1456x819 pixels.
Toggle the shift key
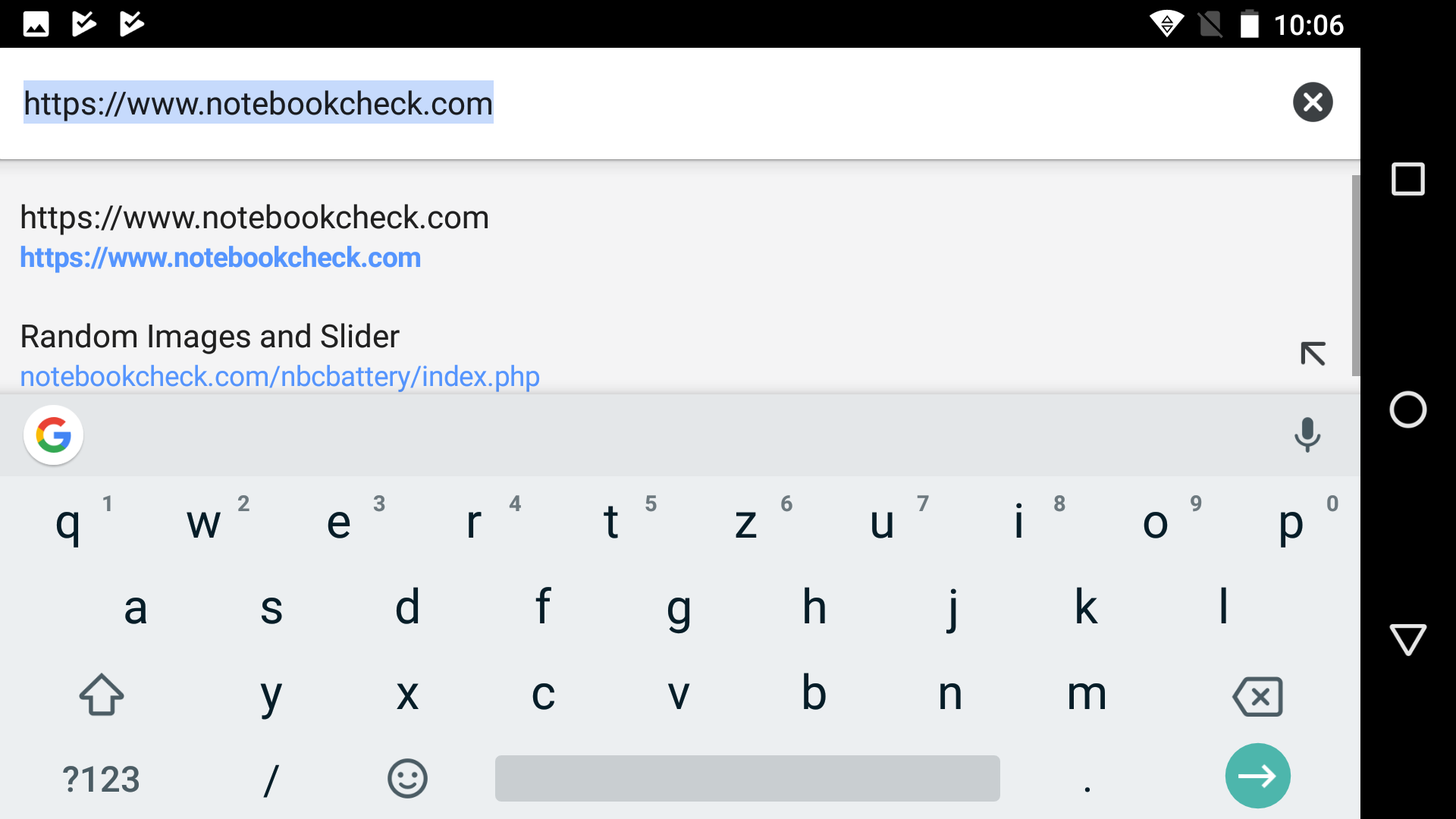pos(102,695)
